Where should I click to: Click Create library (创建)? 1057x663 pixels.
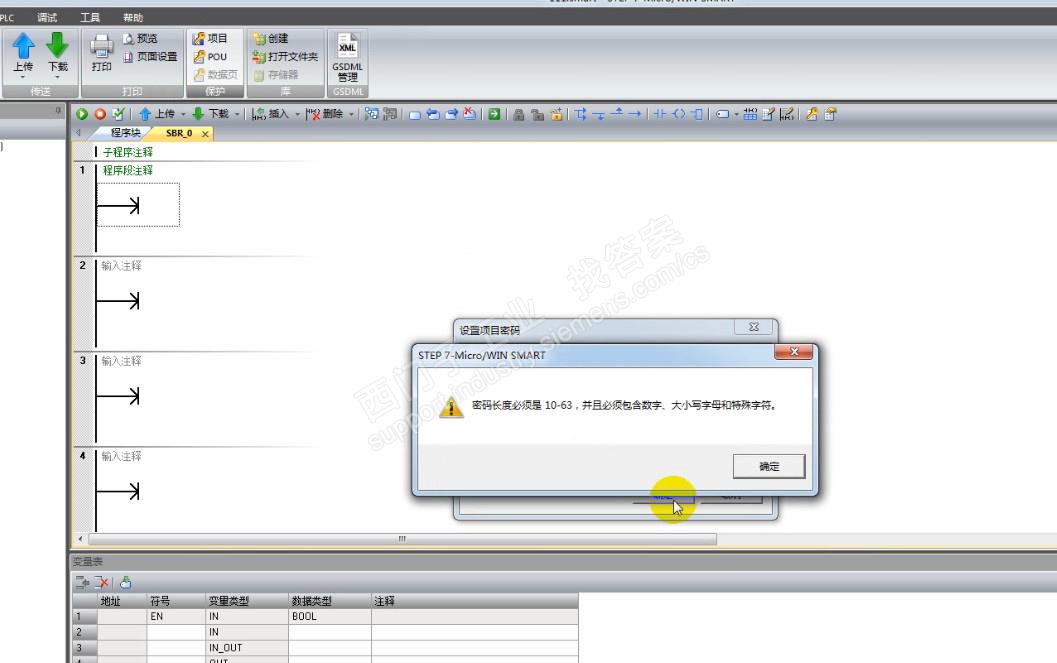point(270,38)
